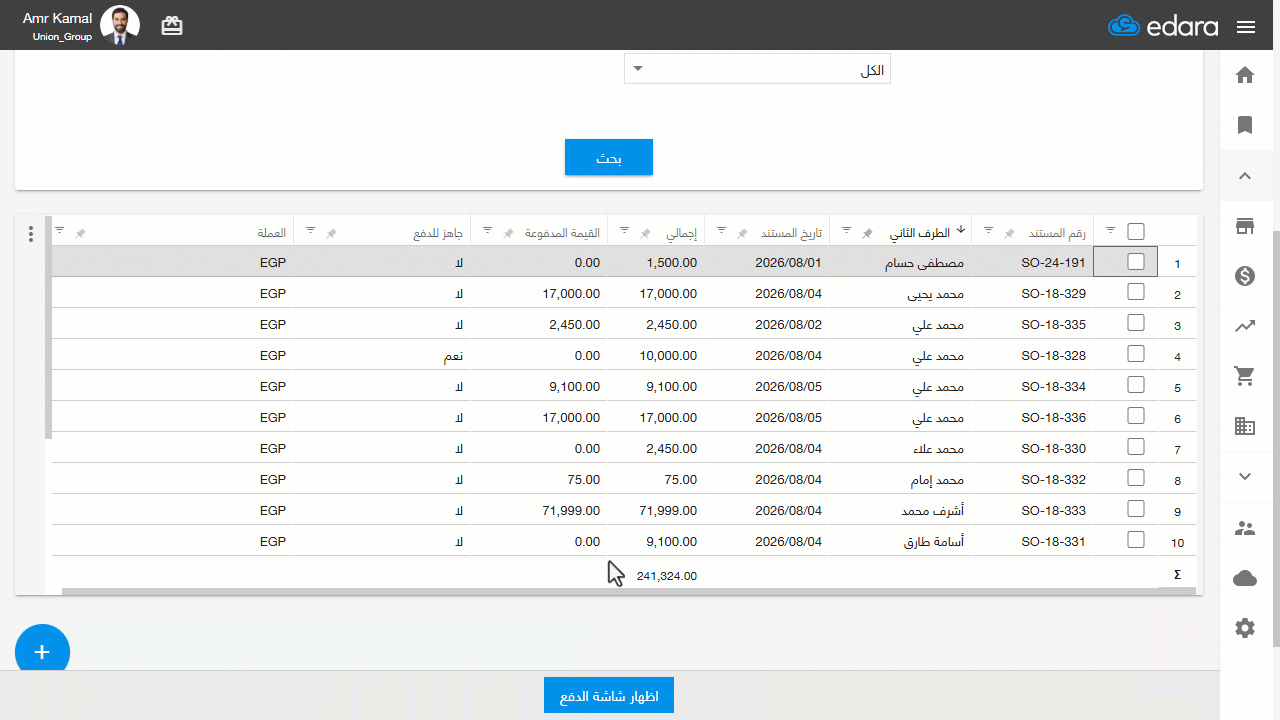Open the people sidebar icon
Viewport: 1280px width, 720px height.
[1245, 528]
